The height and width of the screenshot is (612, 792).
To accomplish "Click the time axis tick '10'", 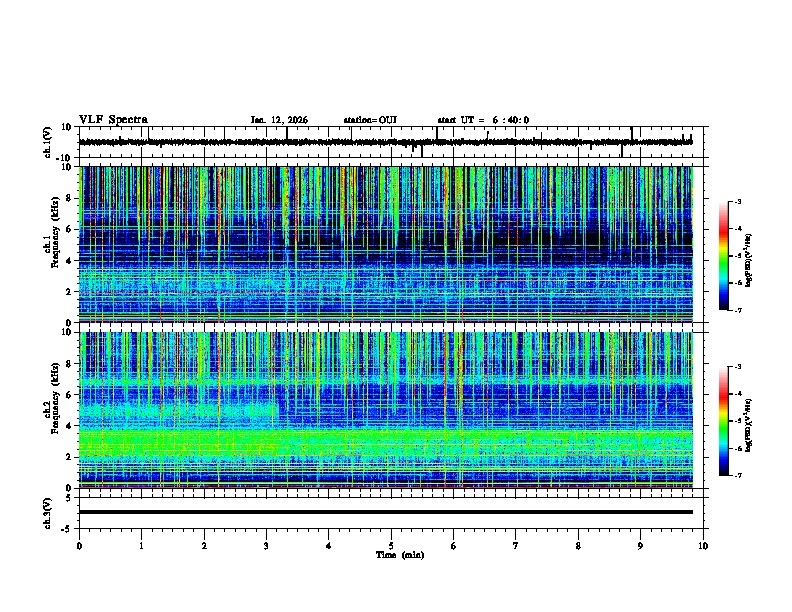I will [x=703, y=546].
